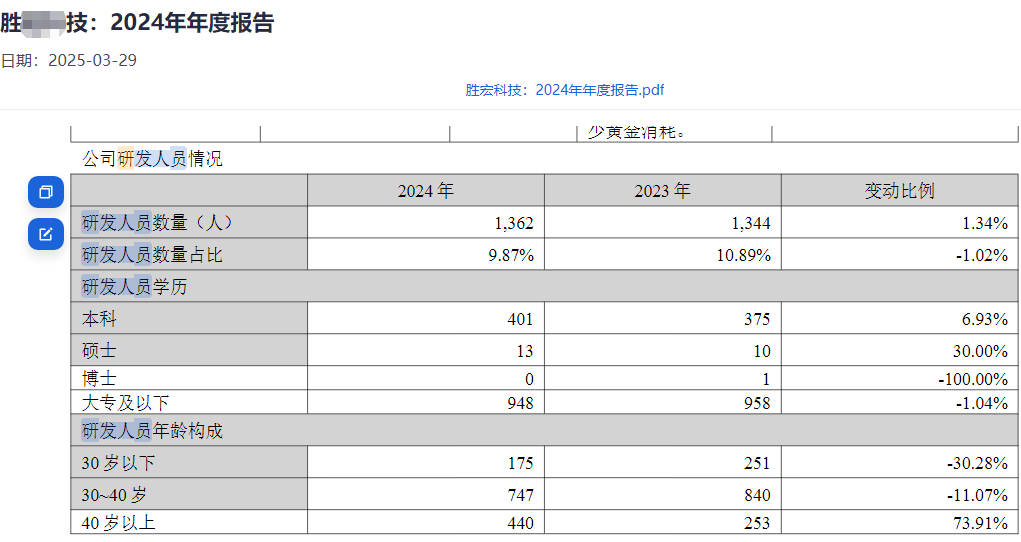The height and width of the screenshot is (542, 1021).
Task: Click the 研发人员数量占比 row label
Action: [152, 255]
